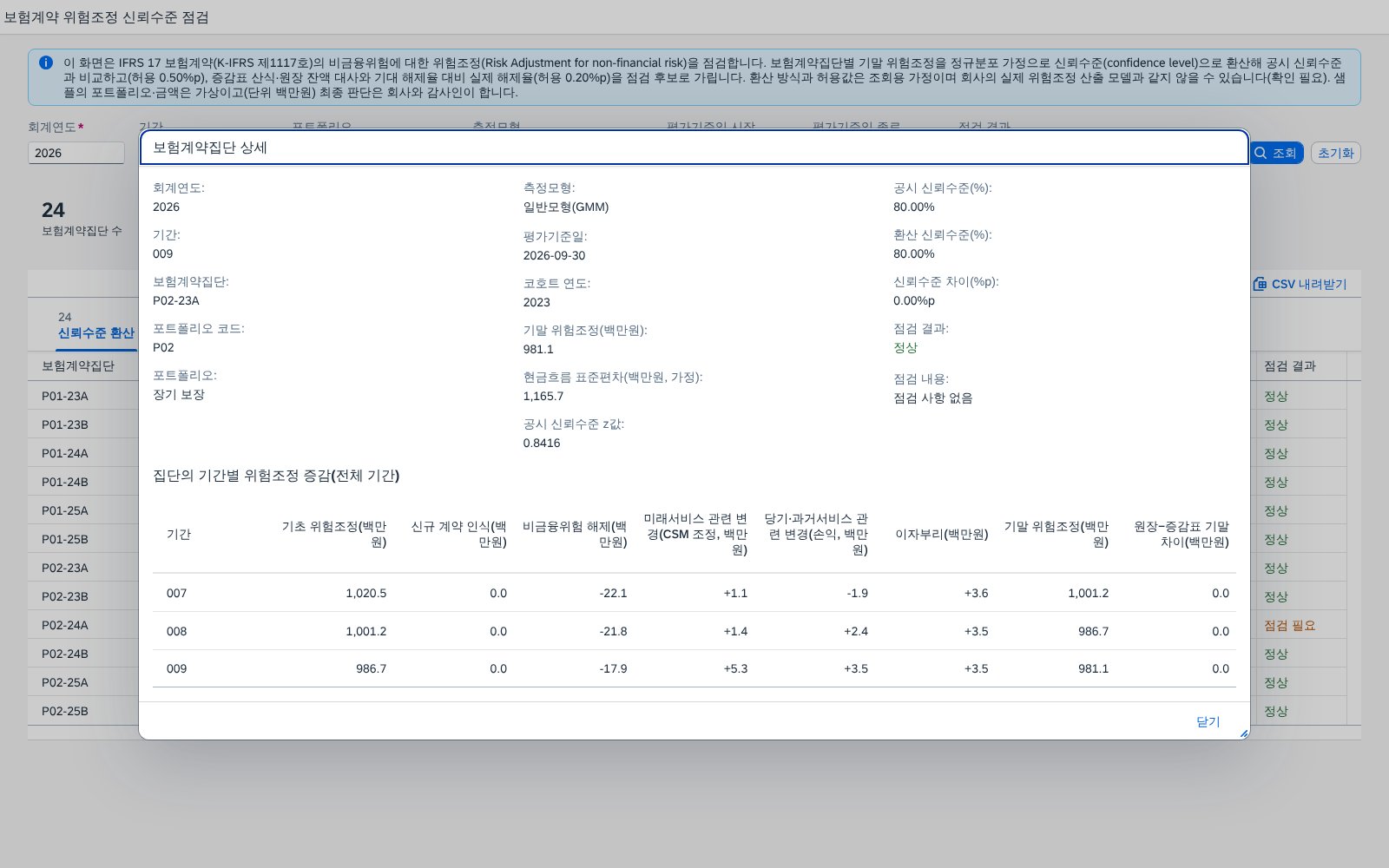
Task: Click the 점검 사항 없음 text
Action: [933, 398]
